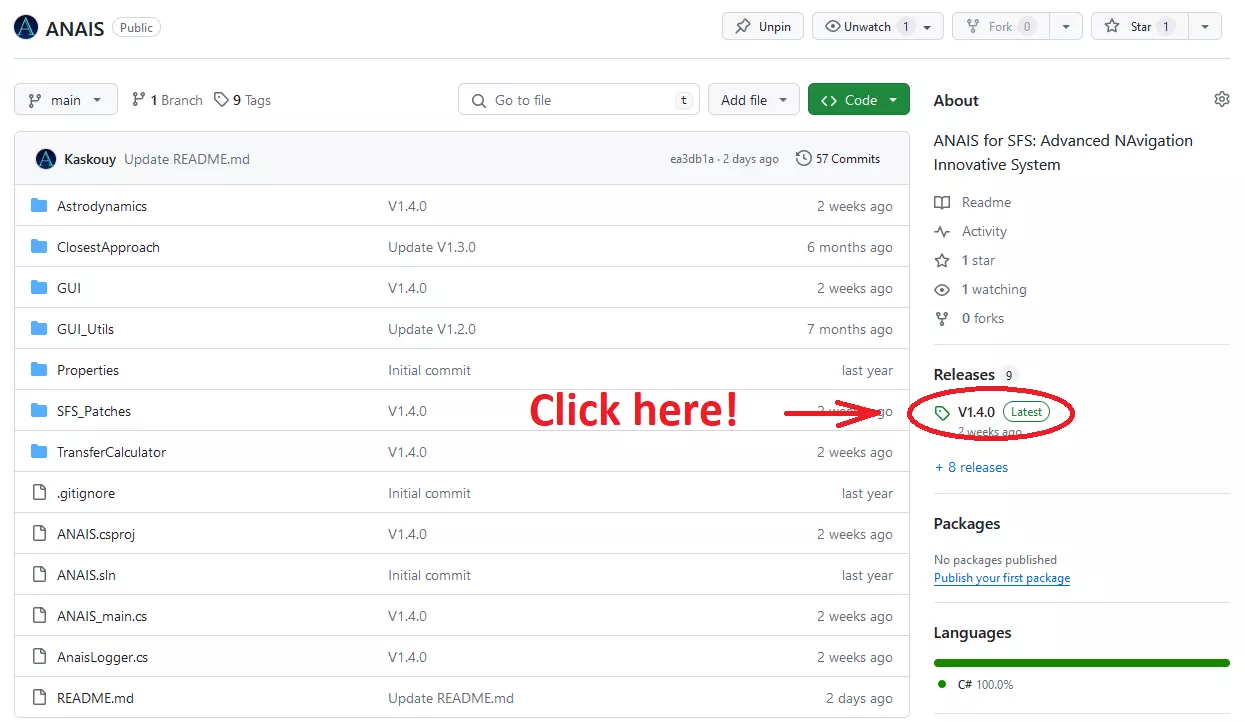
Task: Open the TransferCalculator folder
Action: [112, 452]
